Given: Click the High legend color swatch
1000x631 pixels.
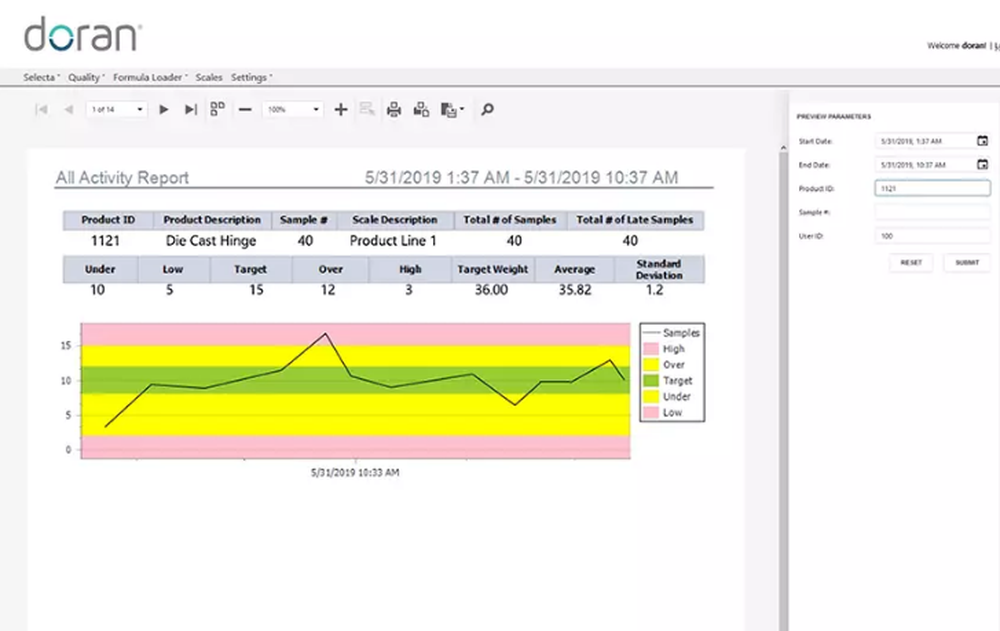Looking at the screenshot, I should coord(650,349).
